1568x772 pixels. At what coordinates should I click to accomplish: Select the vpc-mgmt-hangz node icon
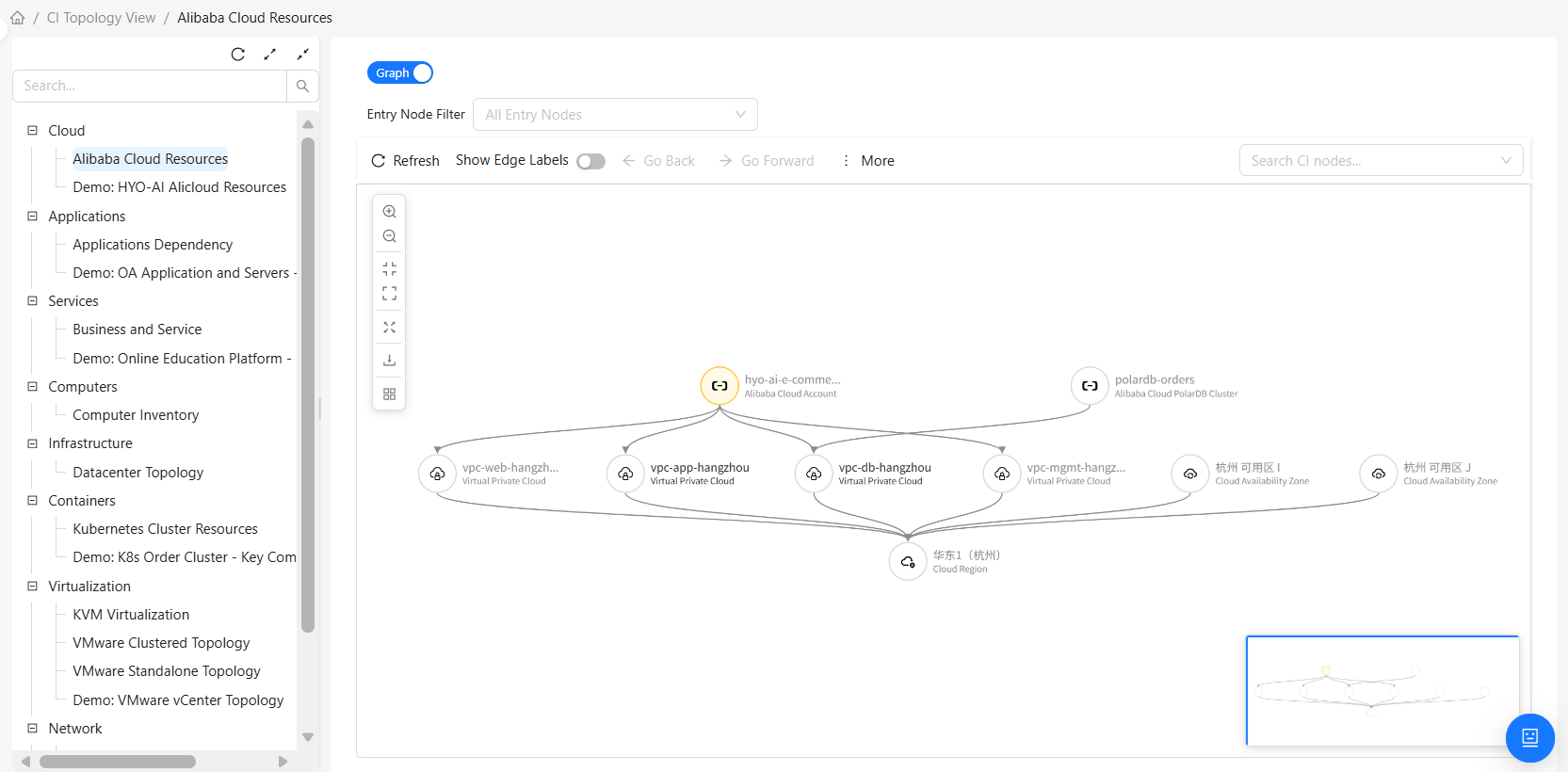[1002, 474]
